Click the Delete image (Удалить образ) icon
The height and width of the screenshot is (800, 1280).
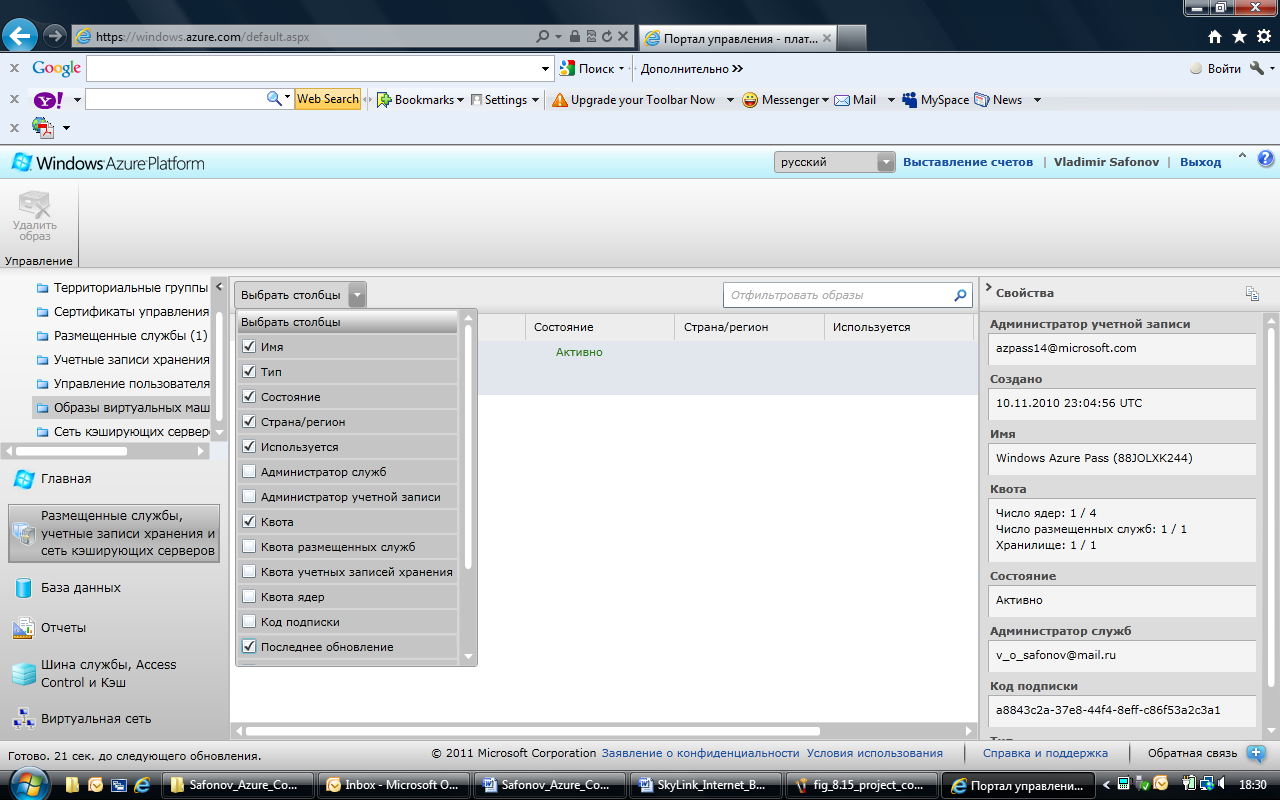coord(35,205)
